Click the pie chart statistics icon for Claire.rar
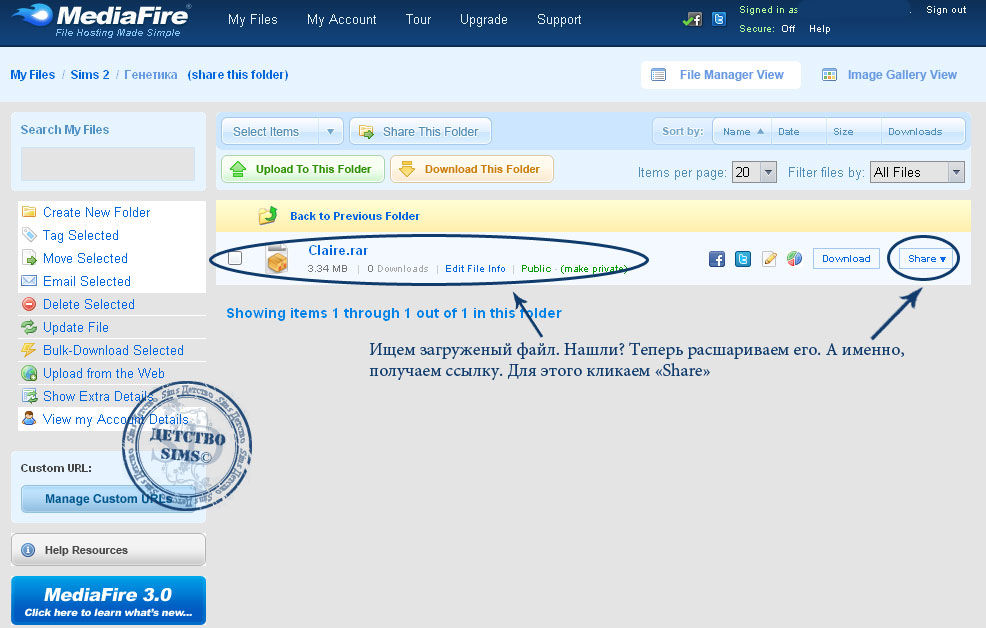 coord(794,258)
